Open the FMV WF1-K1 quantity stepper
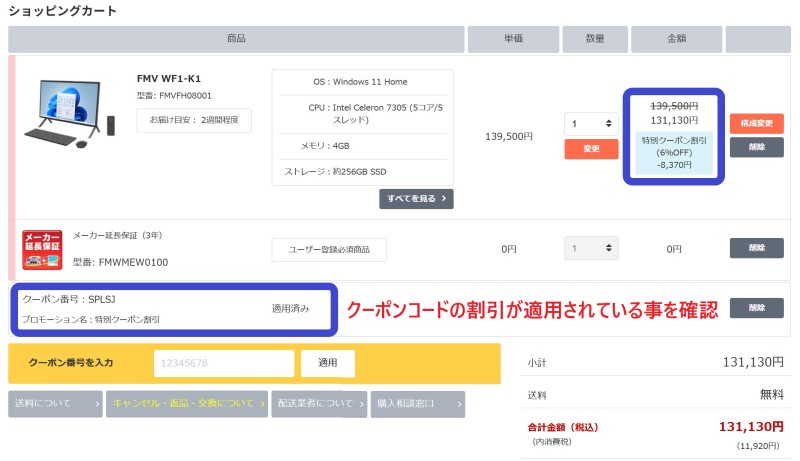Image resolution: width=800 pixels, height=461 pixels. click(x=591, y=123)
